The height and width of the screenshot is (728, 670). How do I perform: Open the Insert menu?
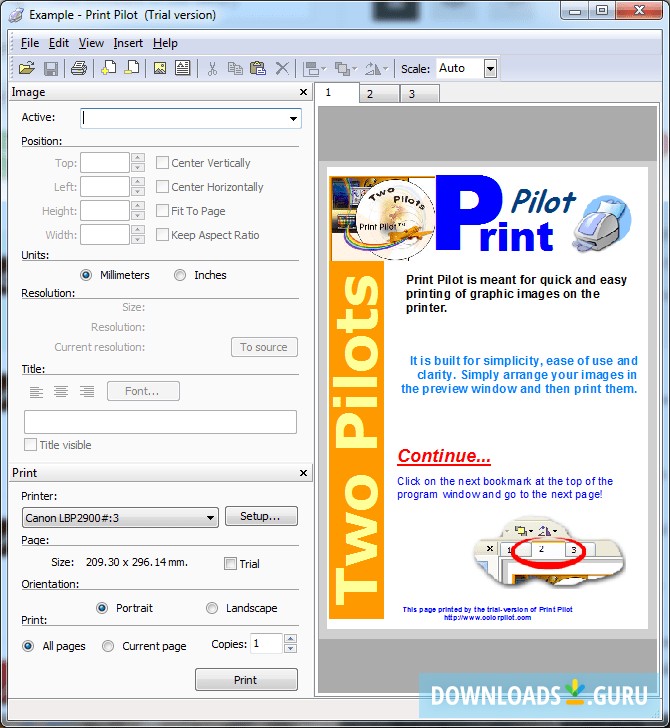tap(128, 43)
